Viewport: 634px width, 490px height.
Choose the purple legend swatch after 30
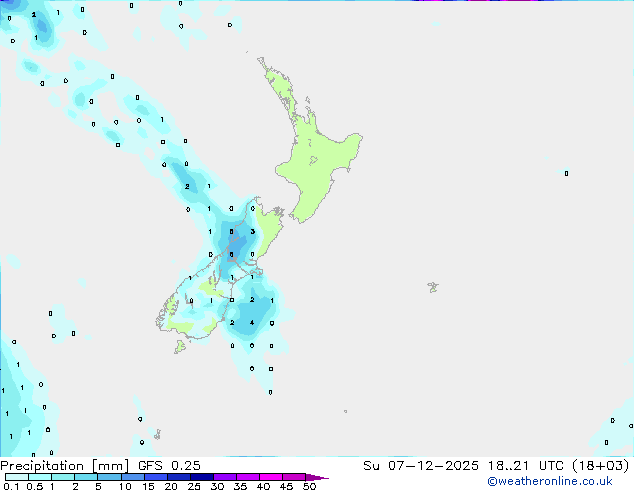225,477
